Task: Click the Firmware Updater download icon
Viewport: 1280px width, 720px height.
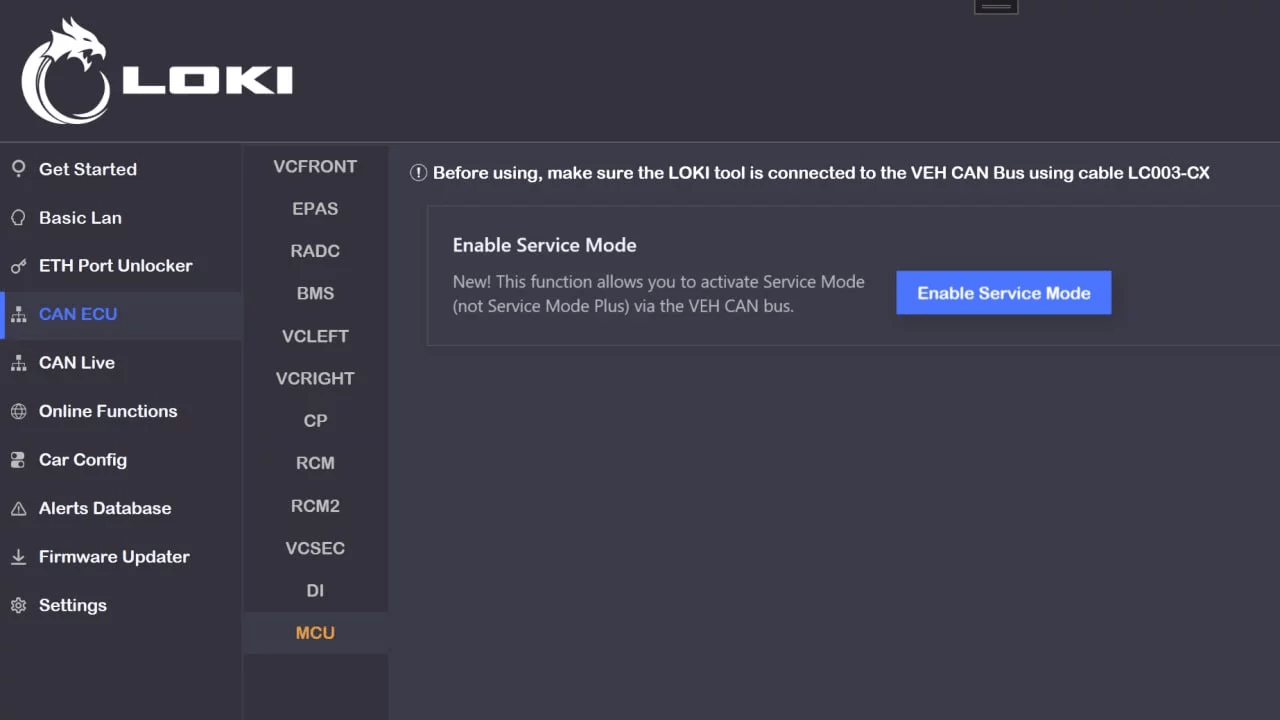Action: (18, 557)
